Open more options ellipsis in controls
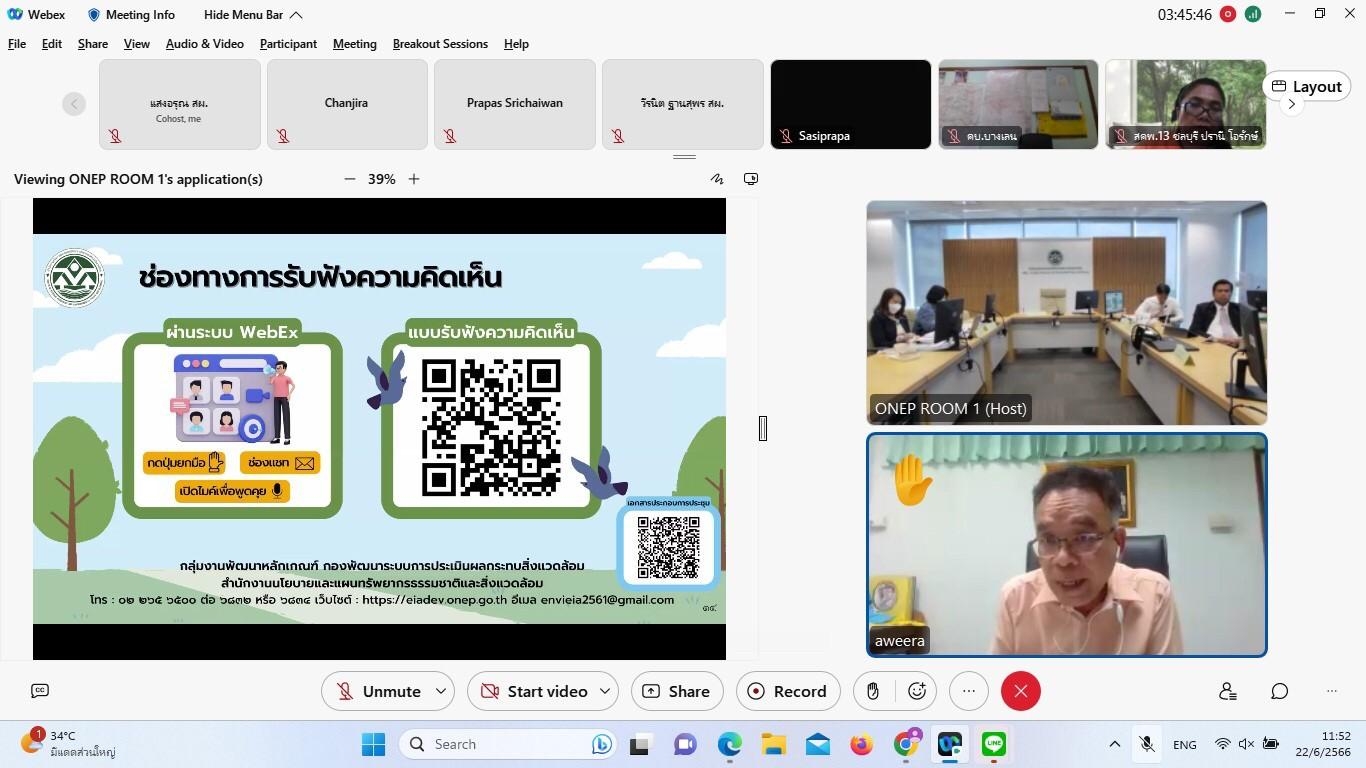Viewport: 1366px width, 768px height. click(968, 691)
